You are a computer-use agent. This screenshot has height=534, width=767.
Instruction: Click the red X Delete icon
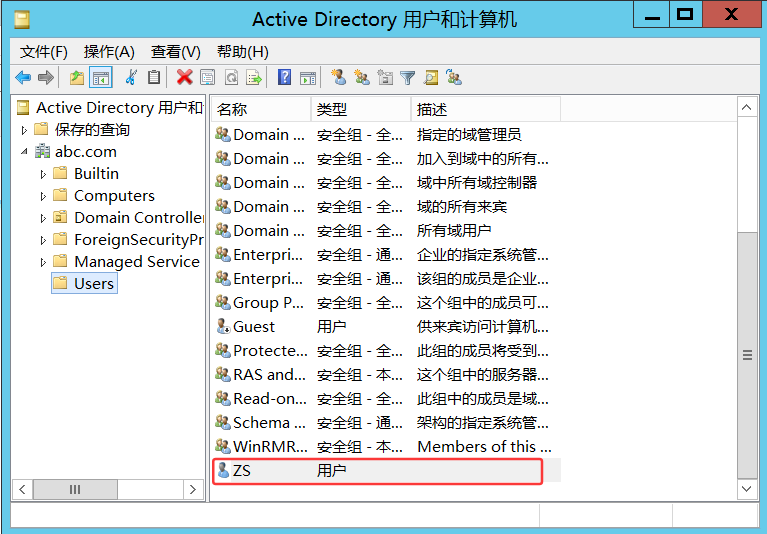pos(184,77)
